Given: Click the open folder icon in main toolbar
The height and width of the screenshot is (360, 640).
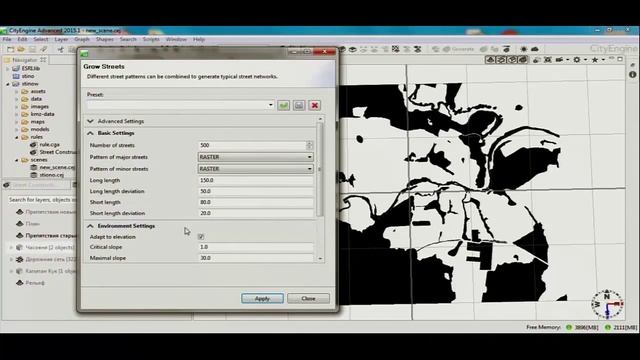Looking at the screenshot, I should [x=21, y=49].
